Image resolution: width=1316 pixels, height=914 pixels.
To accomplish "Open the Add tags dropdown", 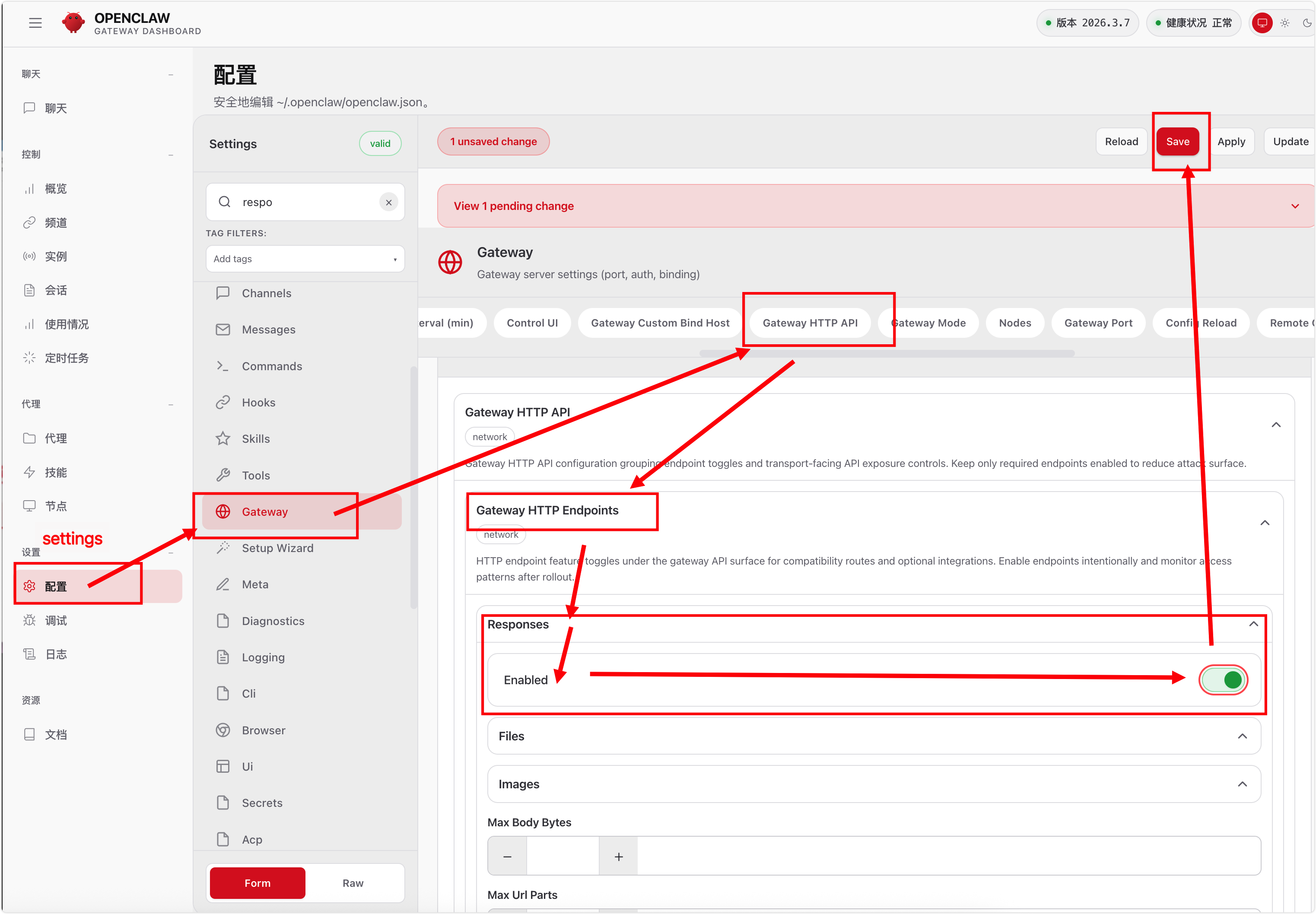I will pyautogui.click(x=305, y=259).
